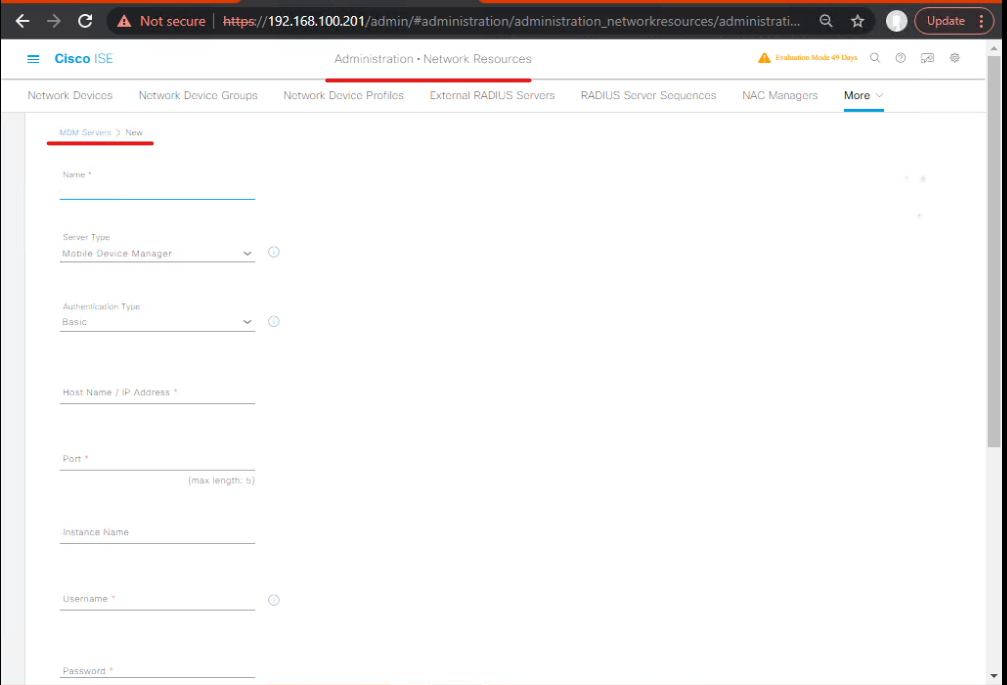Screen dimensions: 1007x685
Task: Switch to Network Device Profiles tab
Action: click(x=344, y=96)
